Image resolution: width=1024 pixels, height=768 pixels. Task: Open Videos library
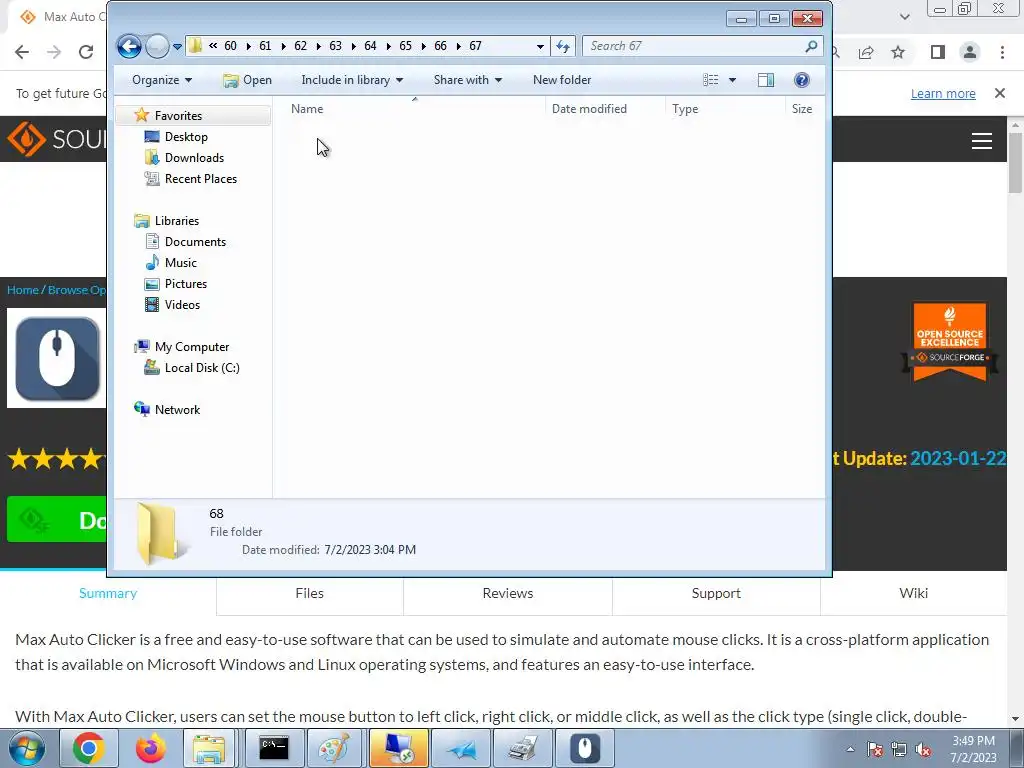pos(182,304)
